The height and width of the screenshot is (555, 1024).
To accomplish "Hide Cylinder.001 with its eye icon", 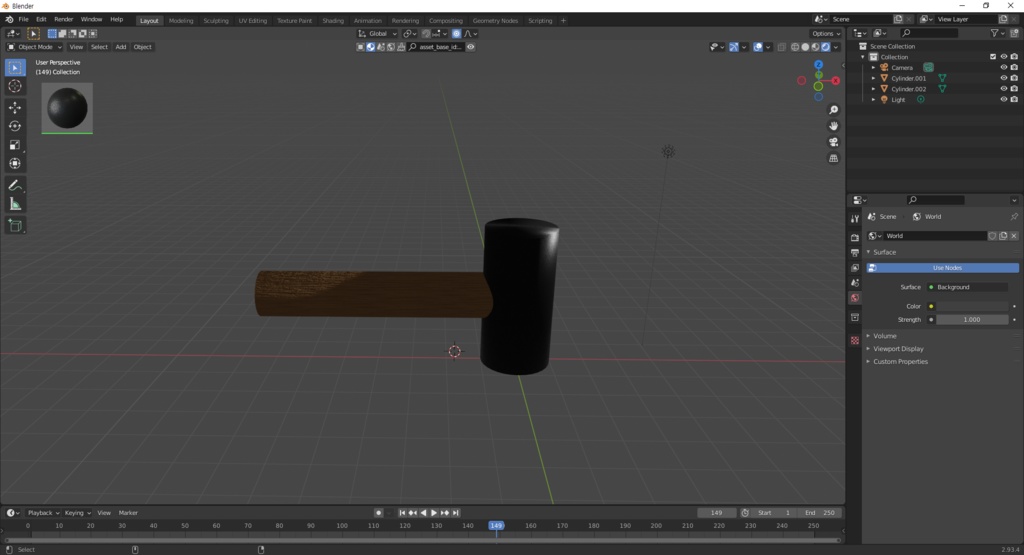I will pyautogui.click(x=1003, y=78).
